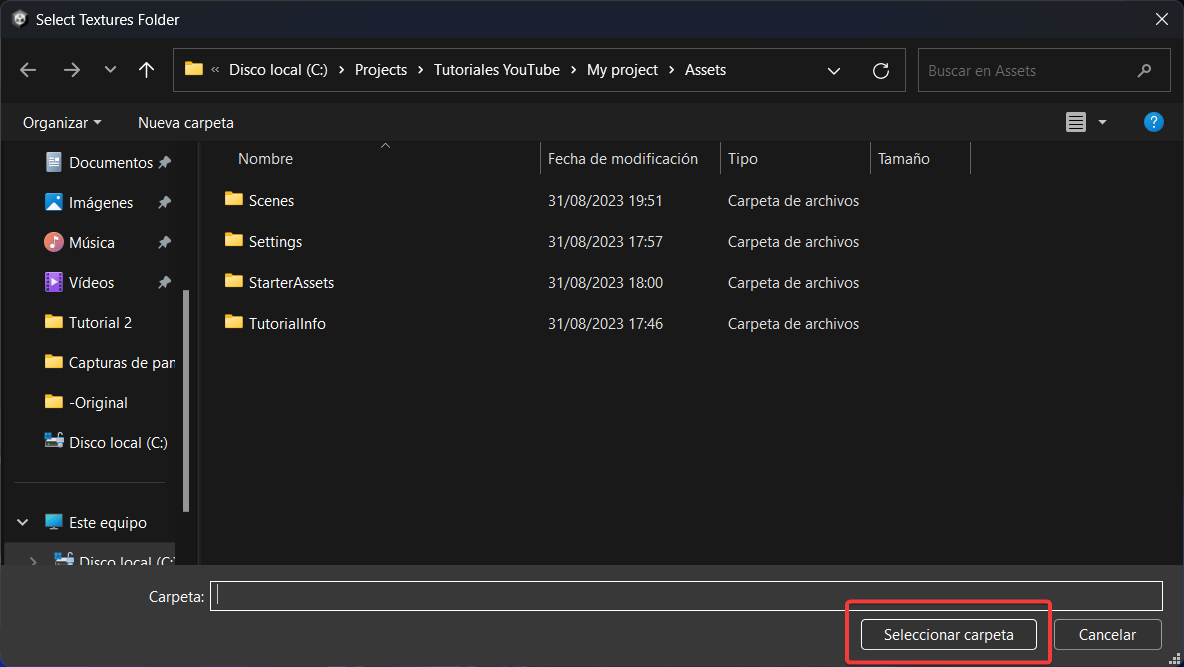Change view with the list view icon
The image size is (1184, 667).
pyautogui.click(x=1076, y=122)
